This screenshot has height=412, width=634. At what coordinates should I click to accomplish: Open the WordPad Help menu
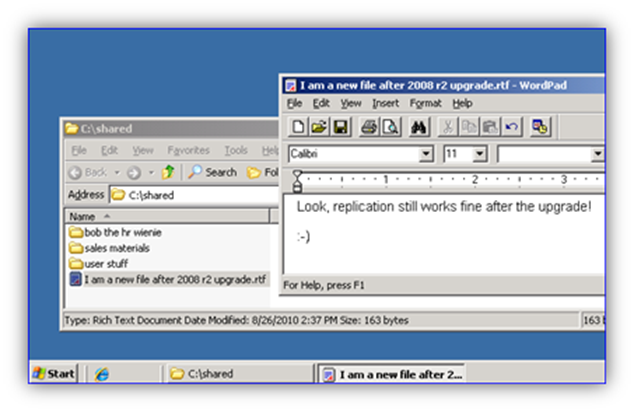(x=462, y=104)
